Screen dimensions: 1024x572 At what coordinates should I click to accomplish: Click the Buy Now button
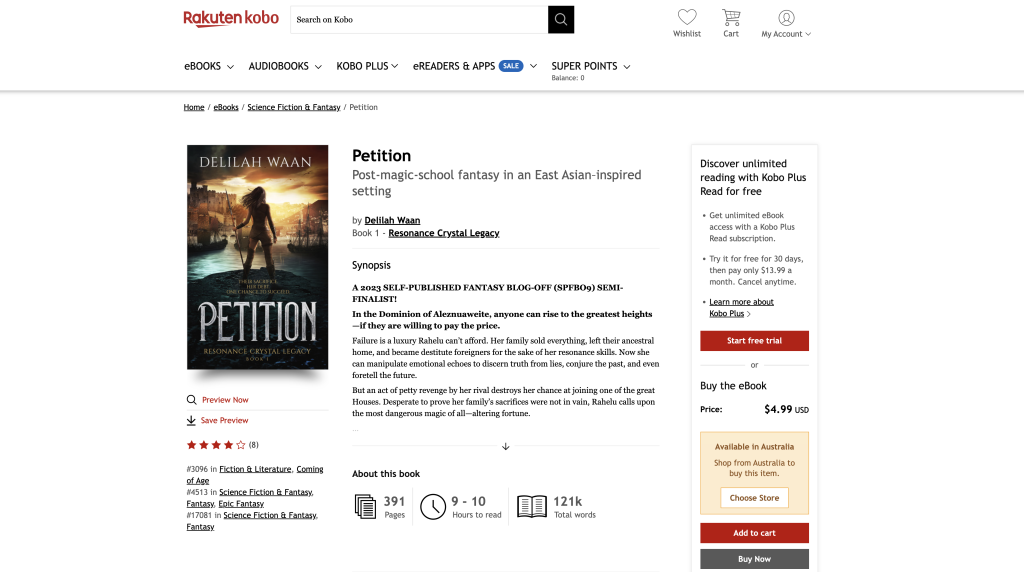[x=754, y=559]
